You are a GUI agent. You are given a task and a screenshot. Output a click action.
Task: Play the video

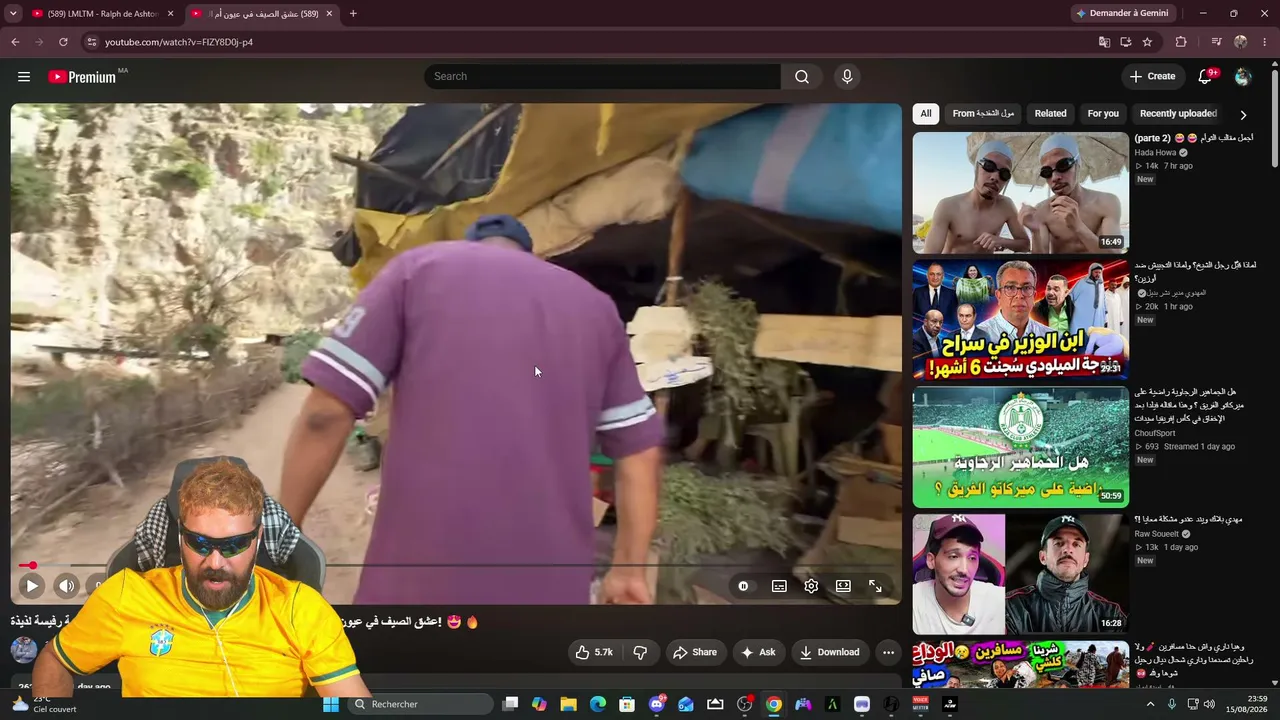(x=31, y=586)
